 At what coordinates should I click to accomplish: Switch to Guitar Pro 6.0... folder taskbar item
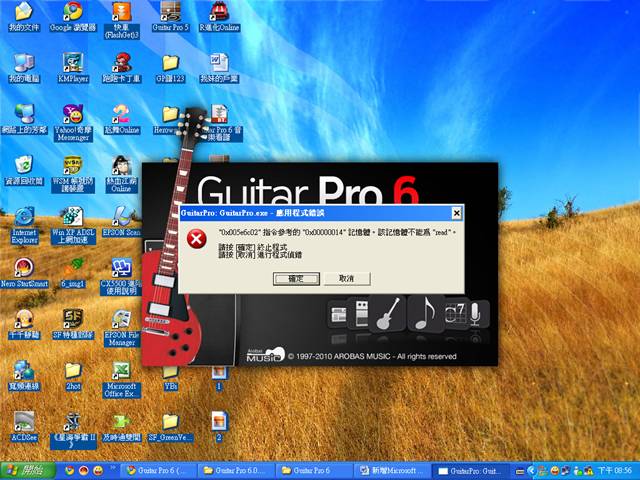coord(237,471)
